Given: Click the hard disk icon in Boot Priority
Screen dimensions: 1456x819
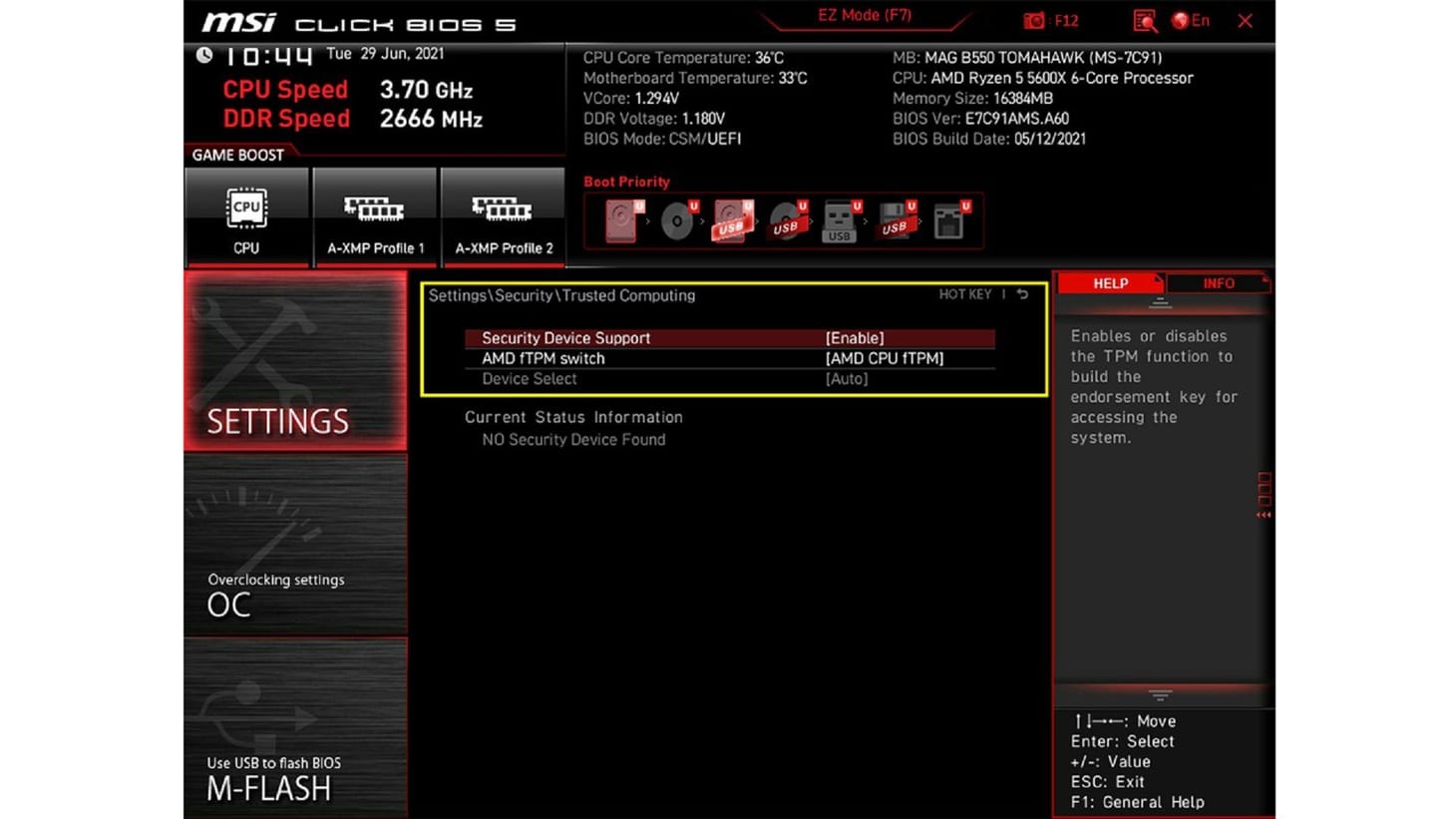Looking at the screenshot, I should coord(619,219).
